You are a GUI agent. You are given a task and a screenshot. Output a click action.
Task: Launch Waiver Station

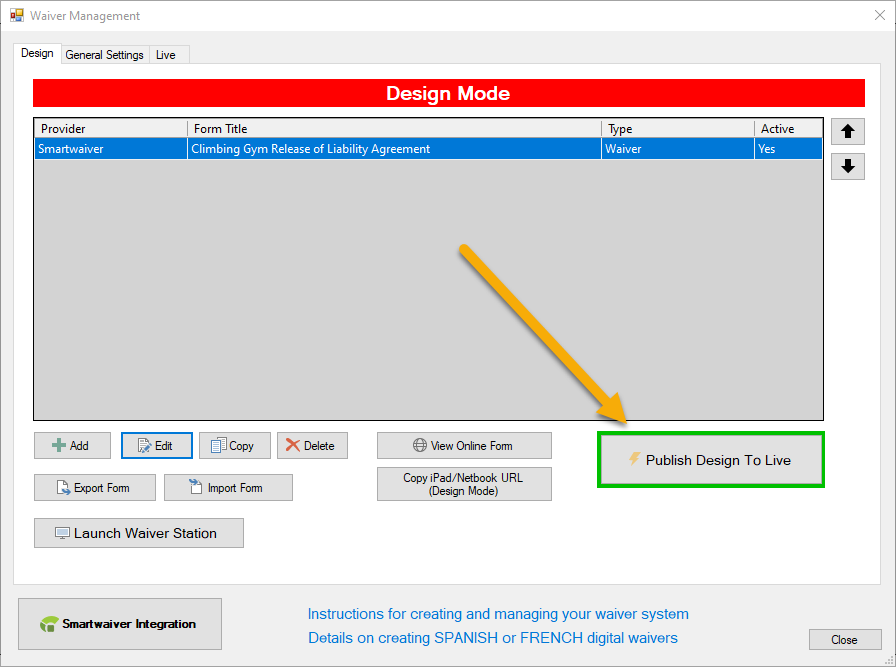(x=139, y=533)
